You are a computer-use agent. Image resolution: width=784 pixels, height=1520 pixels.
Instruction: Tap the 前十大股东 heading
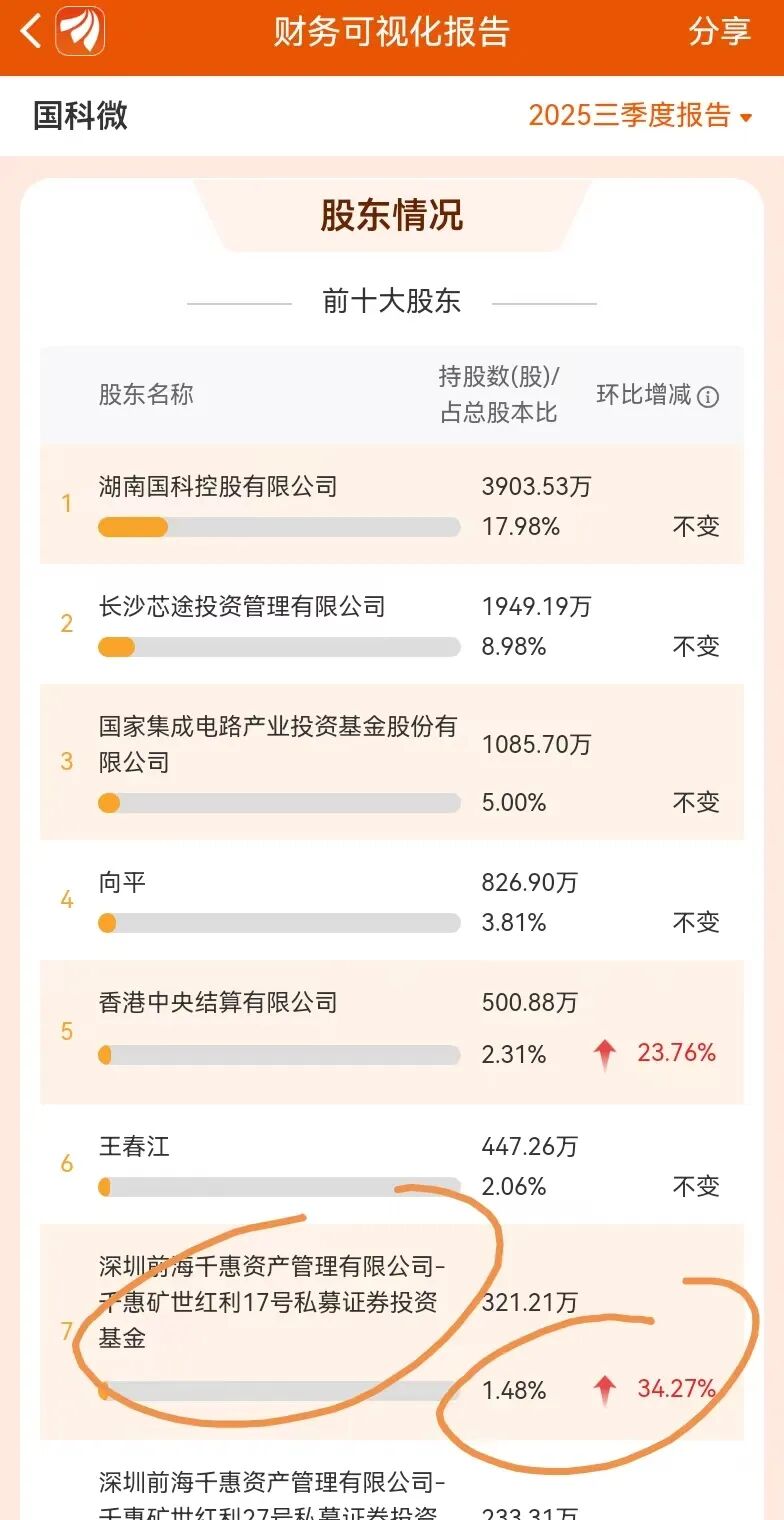[391, 301]
